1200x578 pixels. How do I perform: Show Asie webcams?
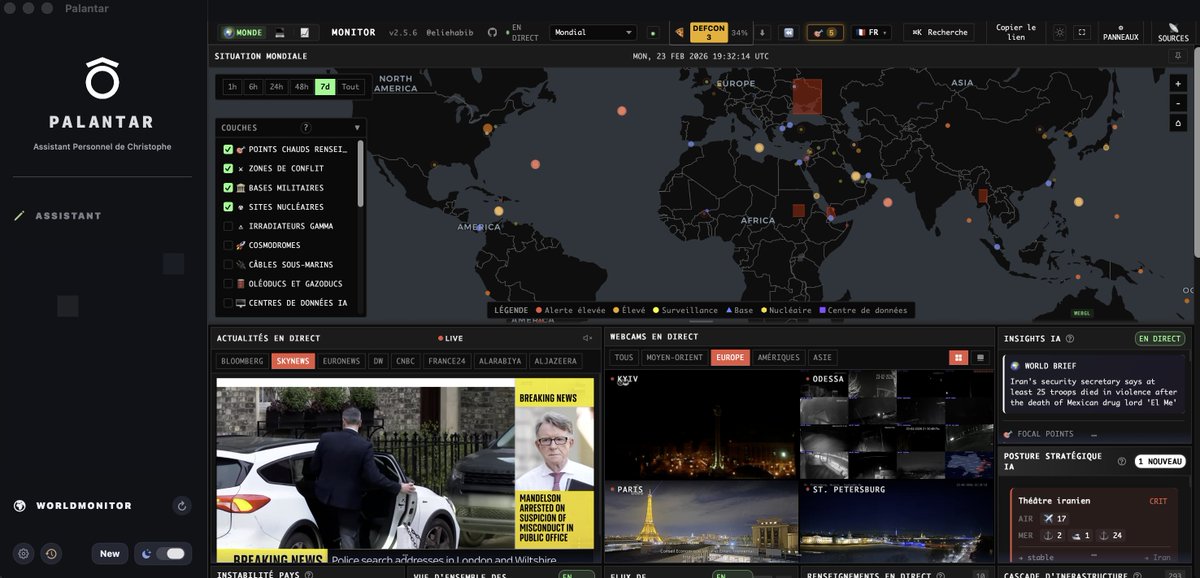[x=823, y=357]
